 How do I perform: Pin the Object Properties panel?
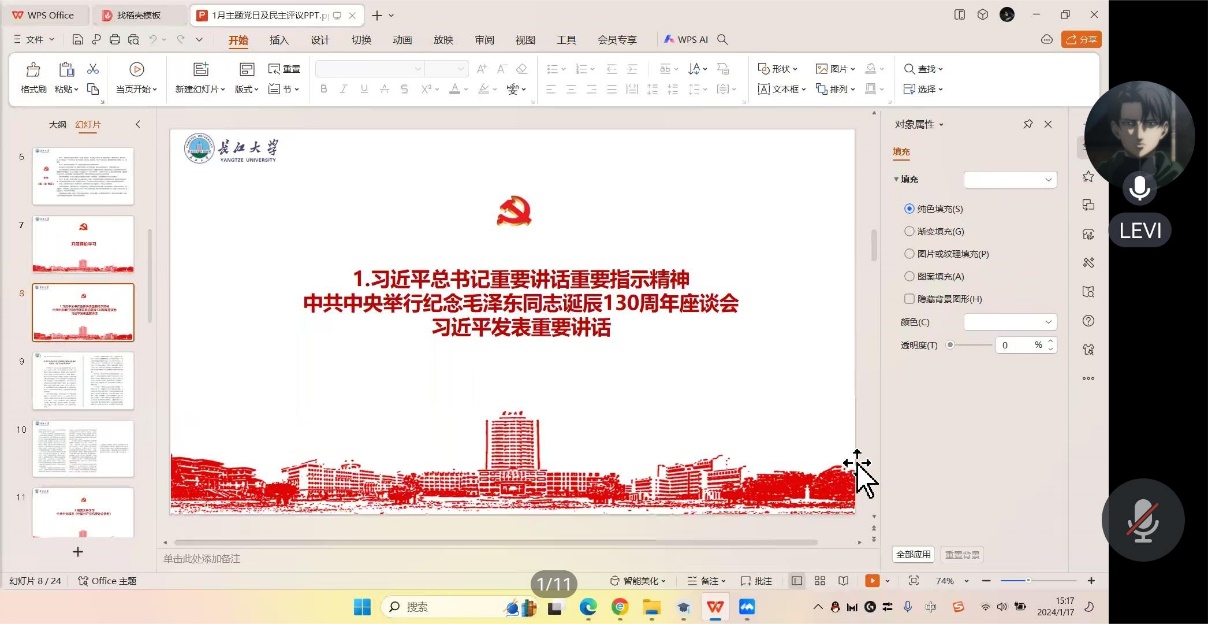(1028, 124)
